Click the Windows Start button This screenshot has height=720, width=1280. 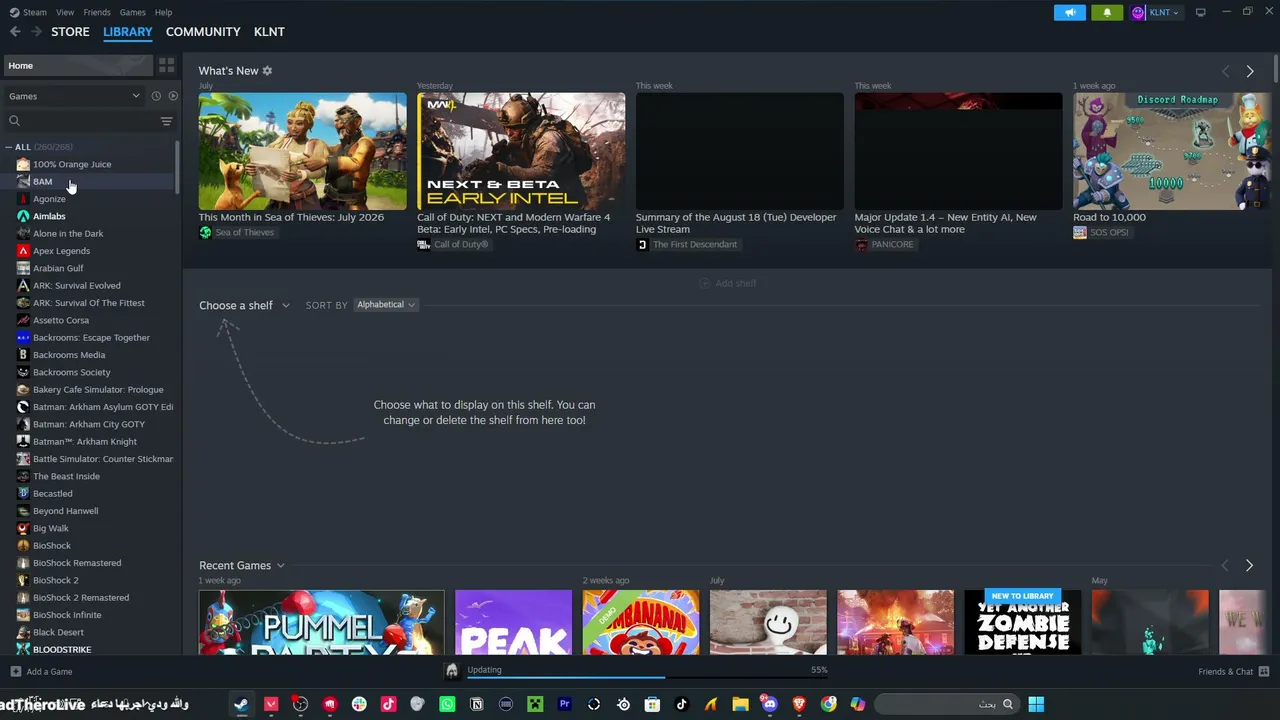pyautogui.click(x=1036, y=704)
